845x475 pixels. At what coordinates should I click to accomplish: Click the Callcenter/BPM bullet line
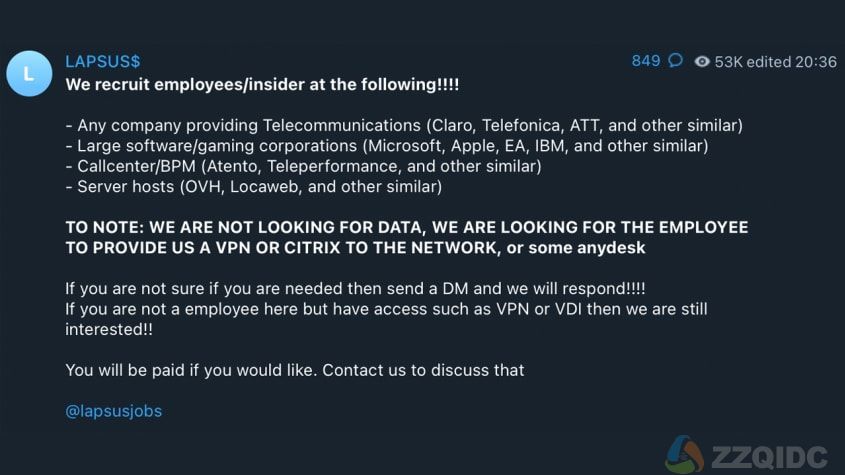coord(303,167)
